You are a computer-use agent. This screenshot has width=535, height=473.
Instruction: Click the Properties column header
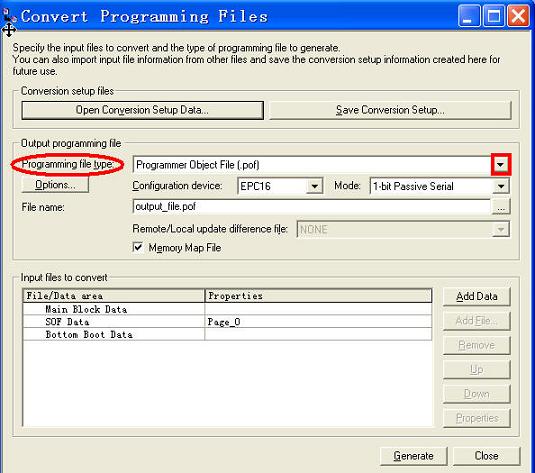point(318,296)
